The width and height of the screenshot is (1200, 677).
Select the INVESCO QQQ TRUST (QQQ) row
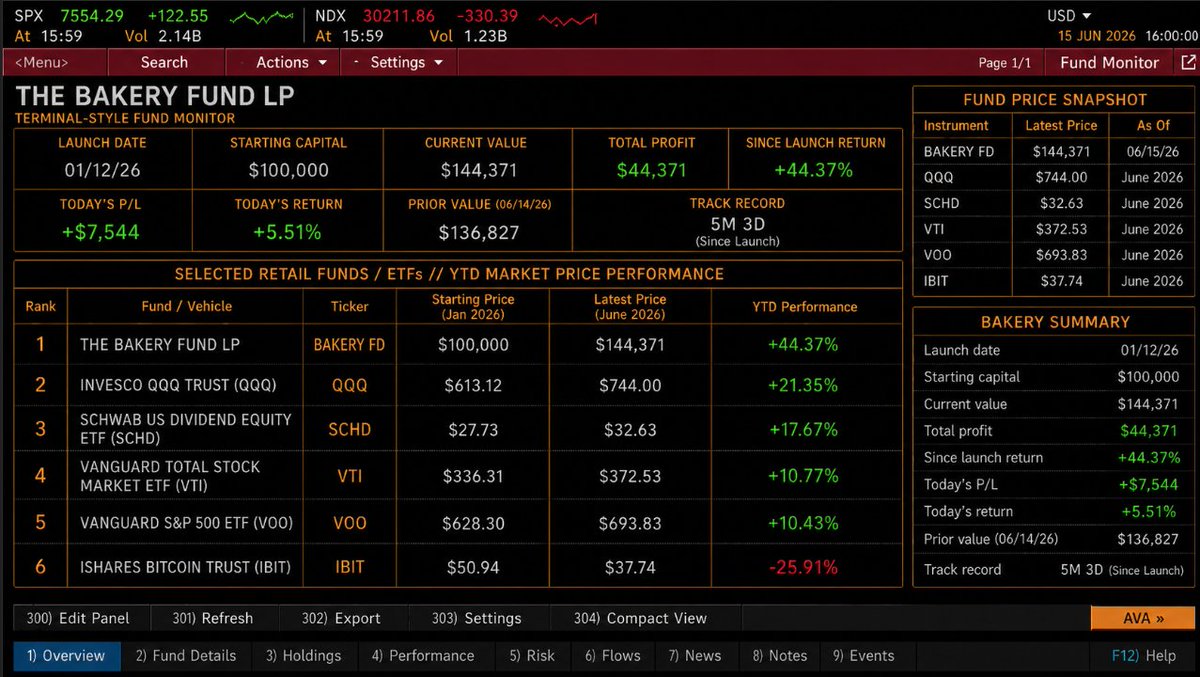pos(458,385)
